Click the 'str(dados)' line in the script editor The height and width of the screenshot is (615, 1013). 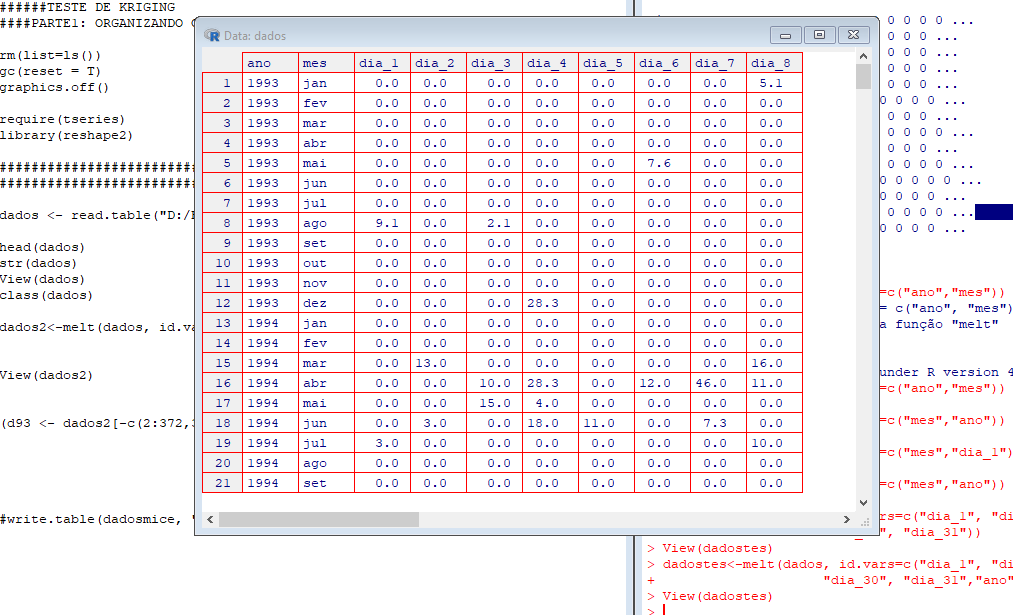(39, 264)
